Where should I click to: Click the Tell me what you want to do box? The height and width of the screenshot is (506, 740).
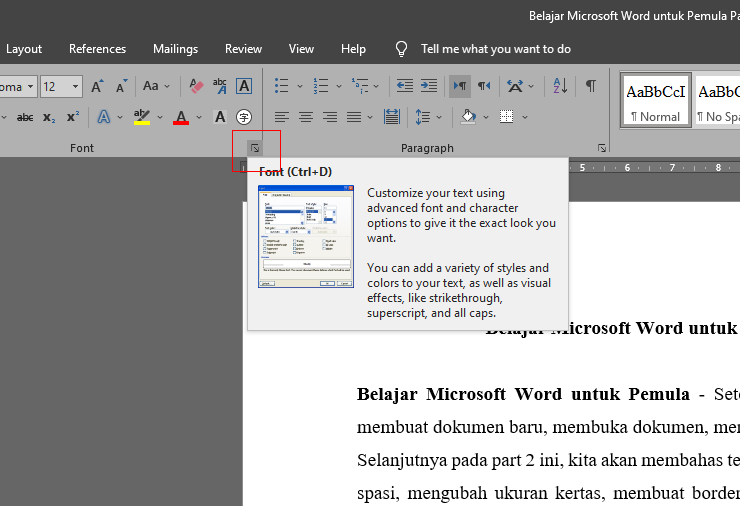[x=495, y=49]
